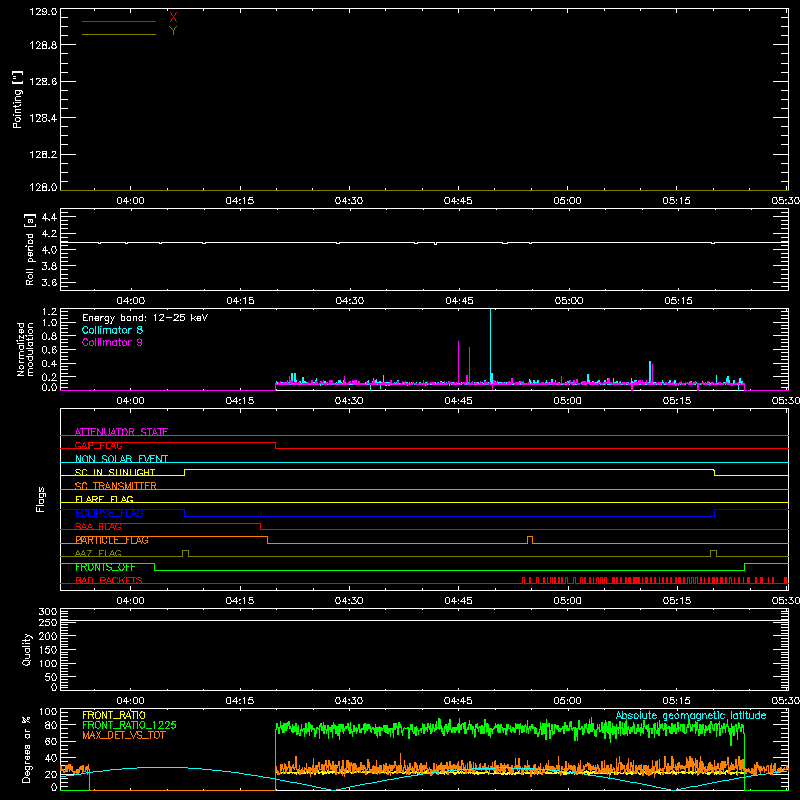Click the Absolute geomagnetic latitude label
The width and height of the screenshot is (800, 800).
click(x=691, y=716)
